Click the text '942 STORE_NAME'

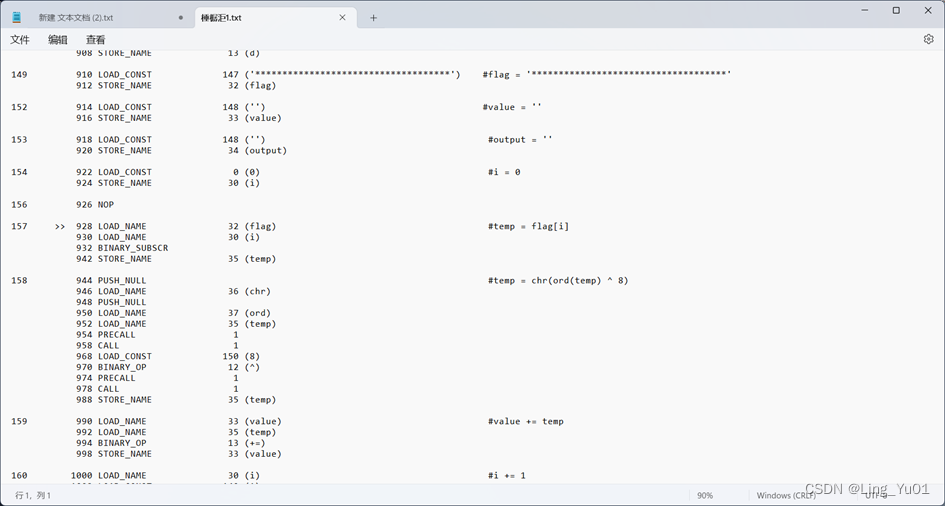114,259
